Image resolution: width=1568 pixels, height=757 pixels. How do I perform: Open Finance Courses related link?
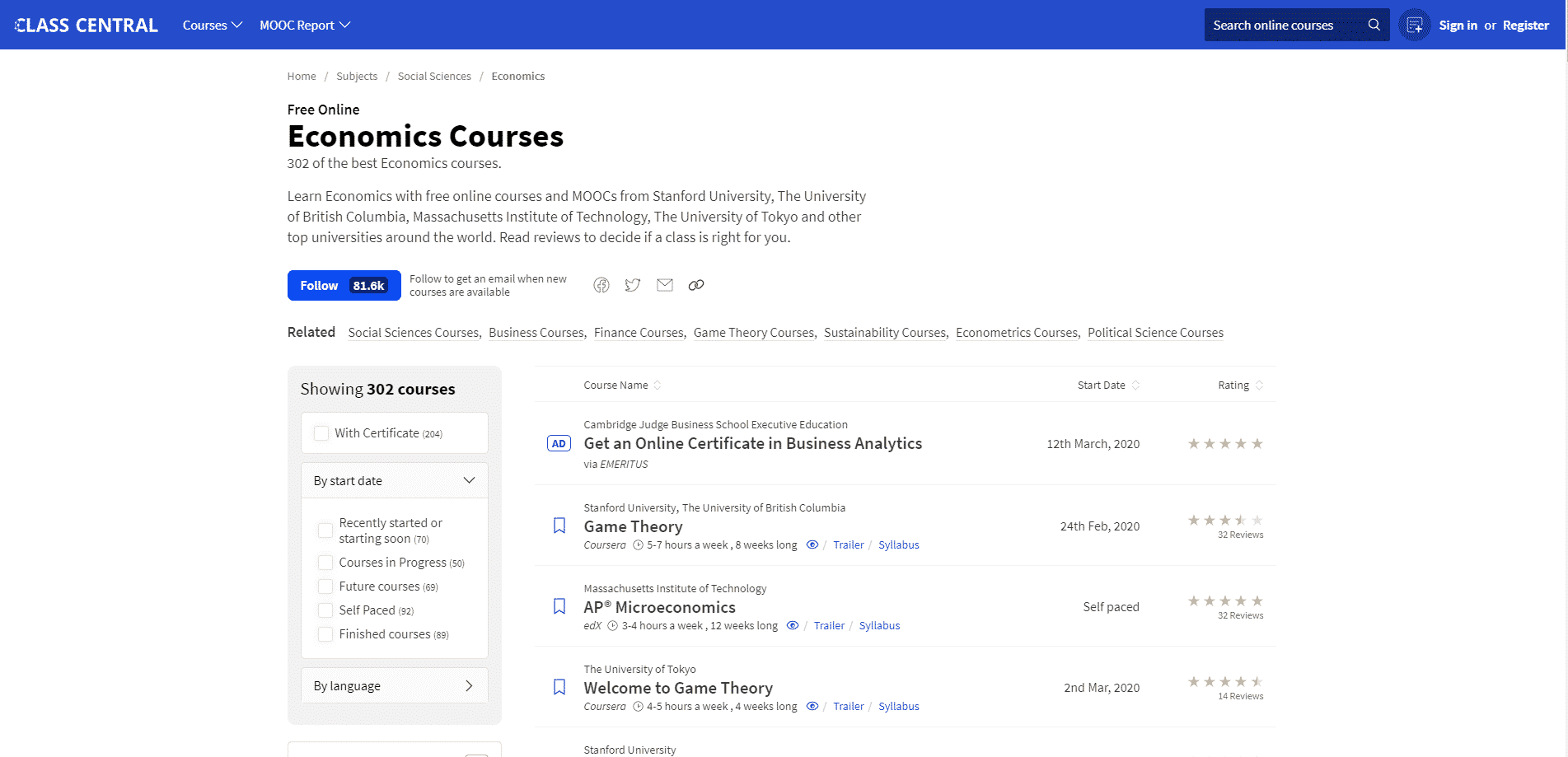click(639, 333)
